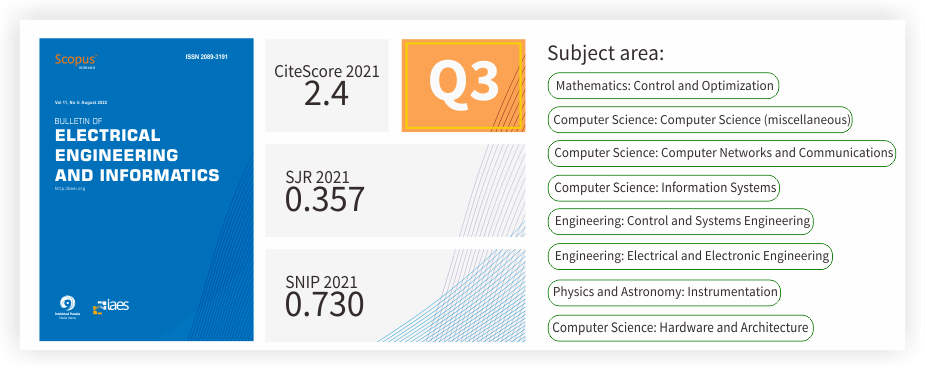Click the SJR 2021 0.357 tile

(x=395, y=190)
